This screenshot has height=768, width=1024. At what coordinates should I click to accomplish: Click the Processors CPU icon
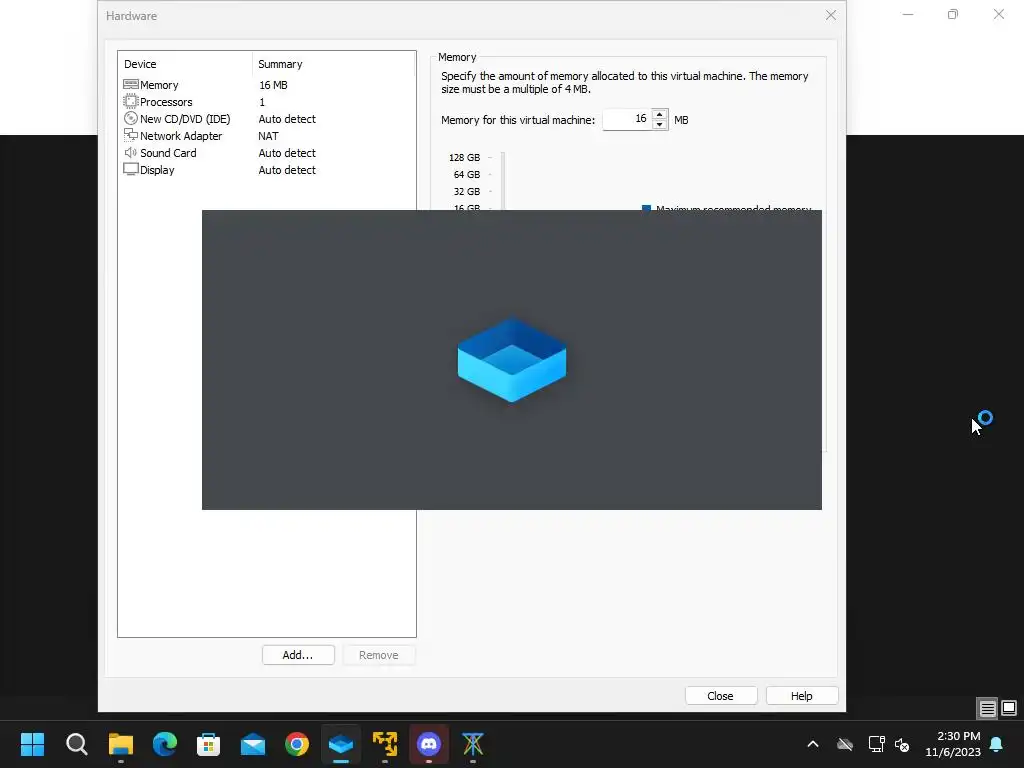(131, 101)
